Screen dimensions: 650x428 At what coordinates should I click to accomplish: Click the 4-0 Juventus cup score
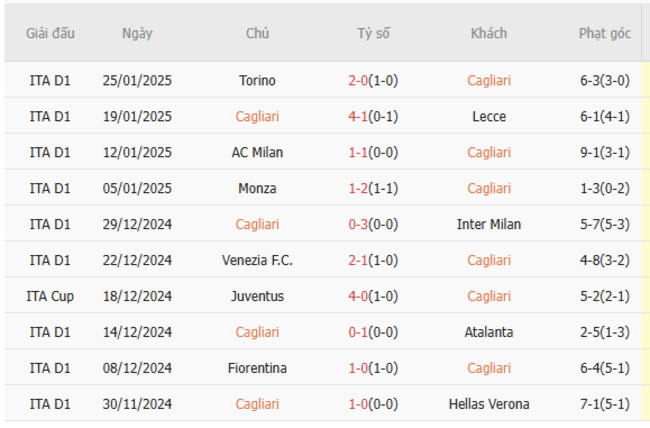(358, 296)
